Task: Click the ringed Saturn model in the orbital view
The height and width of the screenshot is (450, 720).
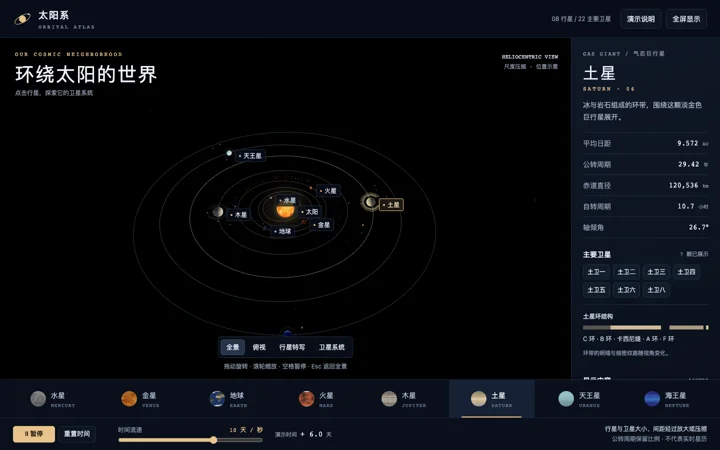Action: [x=370, y=202]
